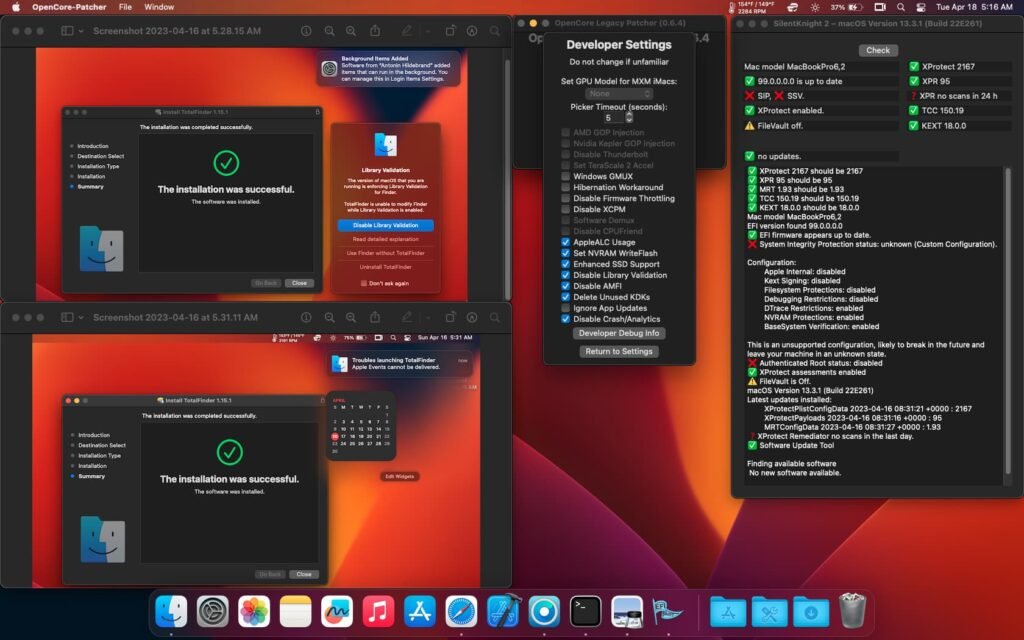Check the Windows GMUX option
Image resolution: width=1024 pixels, height=640 pixels.
(x=565, y=178)
